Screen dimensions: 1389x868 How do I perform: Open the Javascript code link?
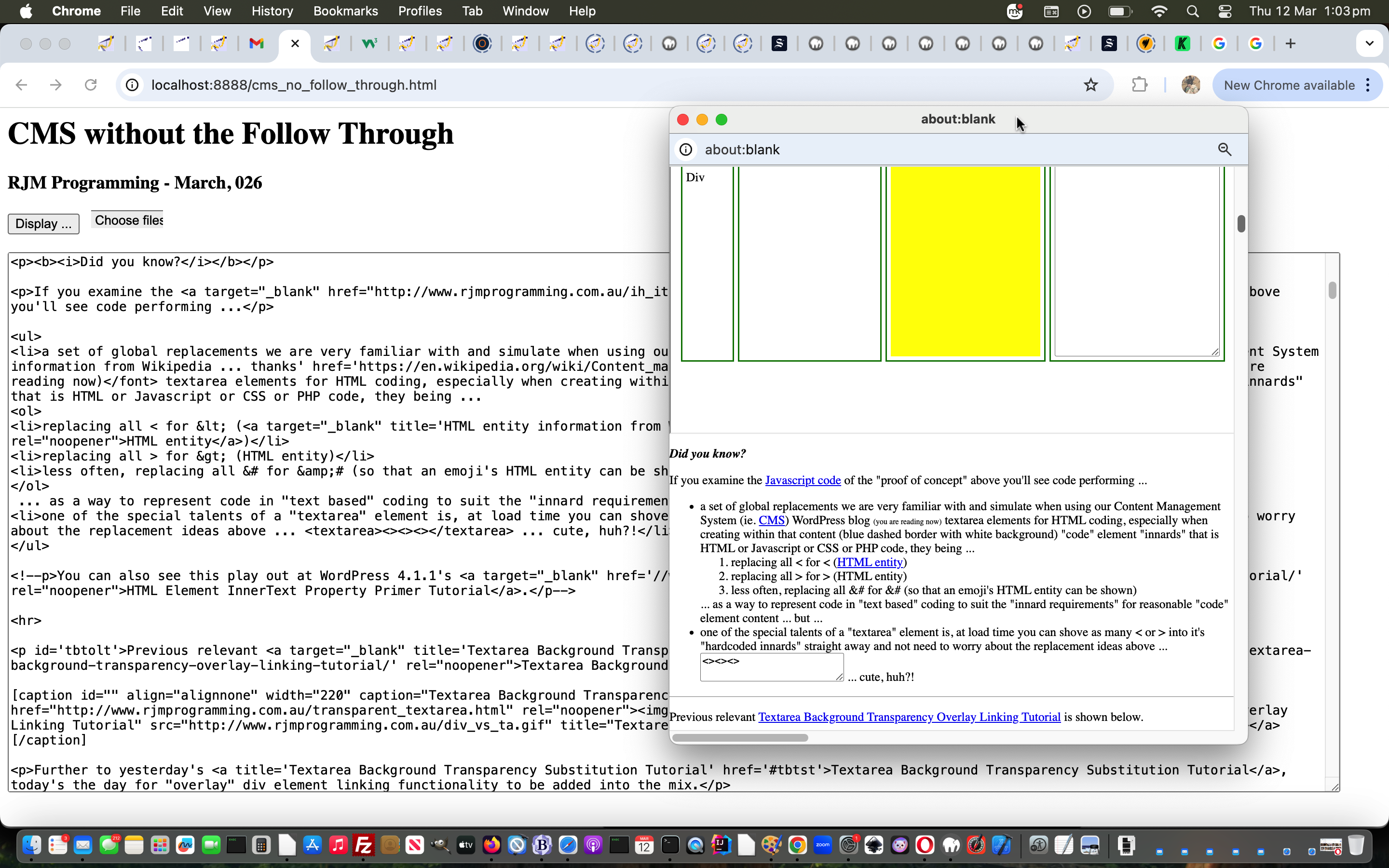[x=803, y=480]
